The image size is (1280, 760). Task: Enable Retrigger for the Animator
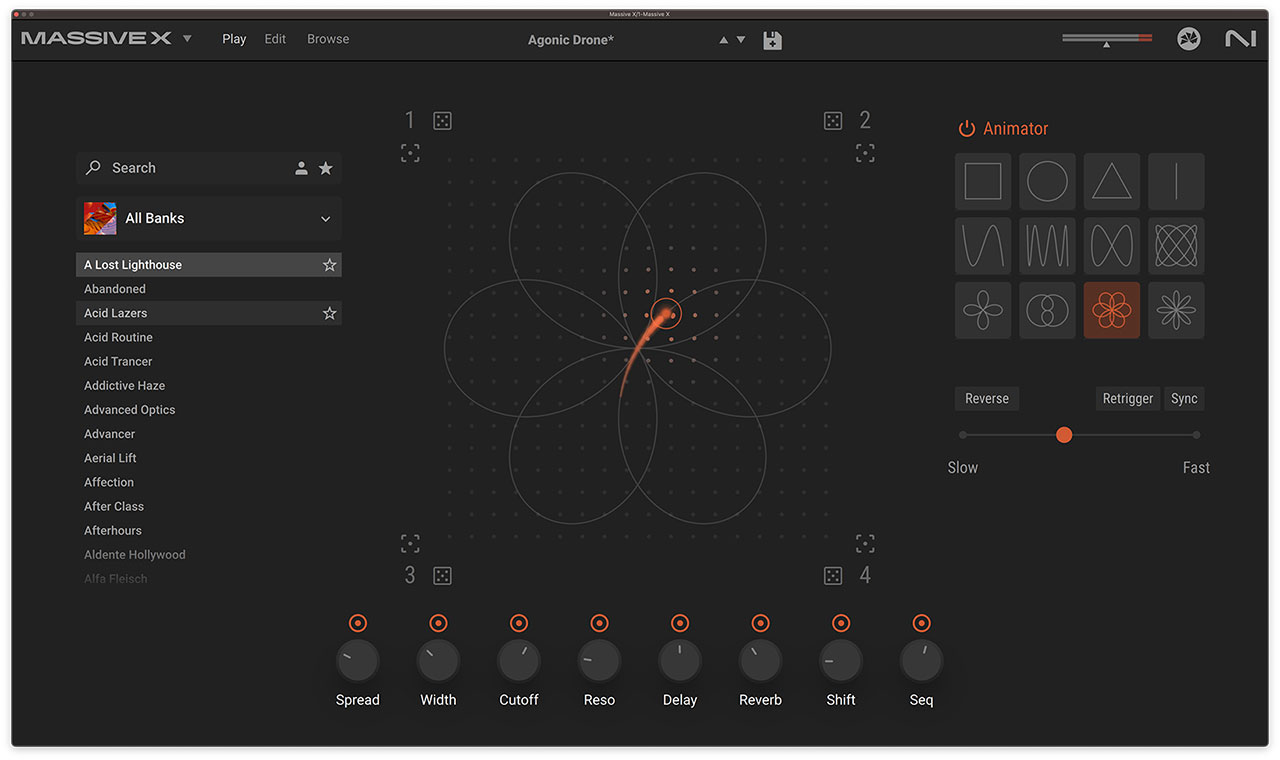pyautogui.click(x=1127, y=398)
